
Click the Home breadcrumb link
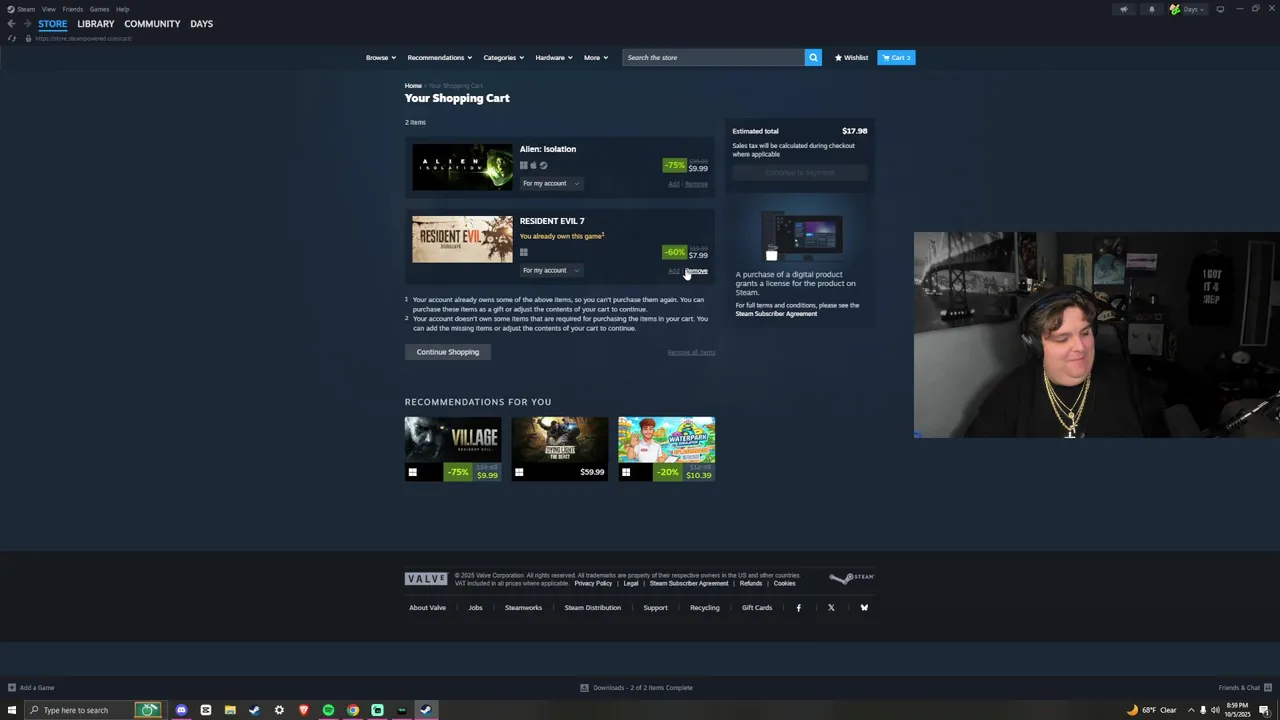(x=413, y=86)
